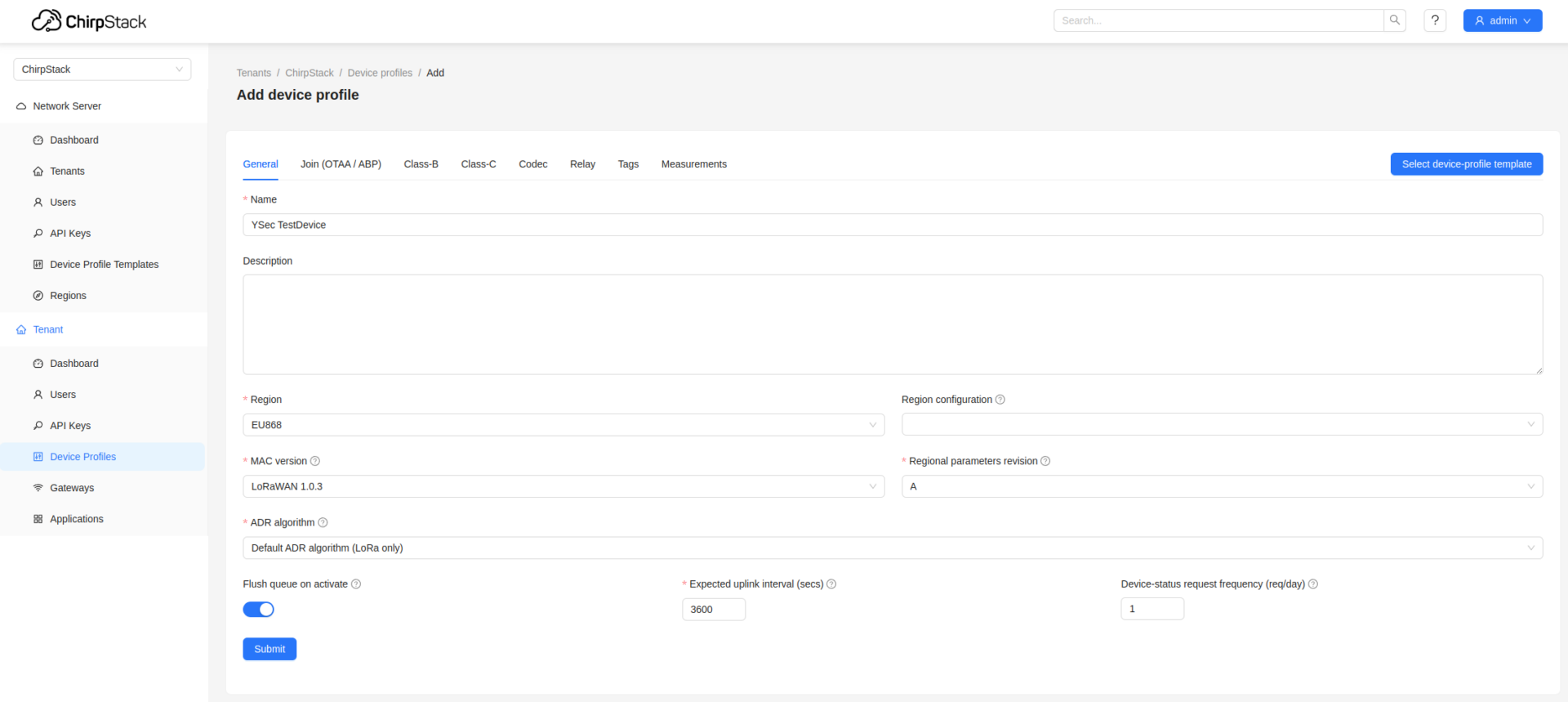Switch to the Codec tab
1568x702 pixels.
point(532,164)
